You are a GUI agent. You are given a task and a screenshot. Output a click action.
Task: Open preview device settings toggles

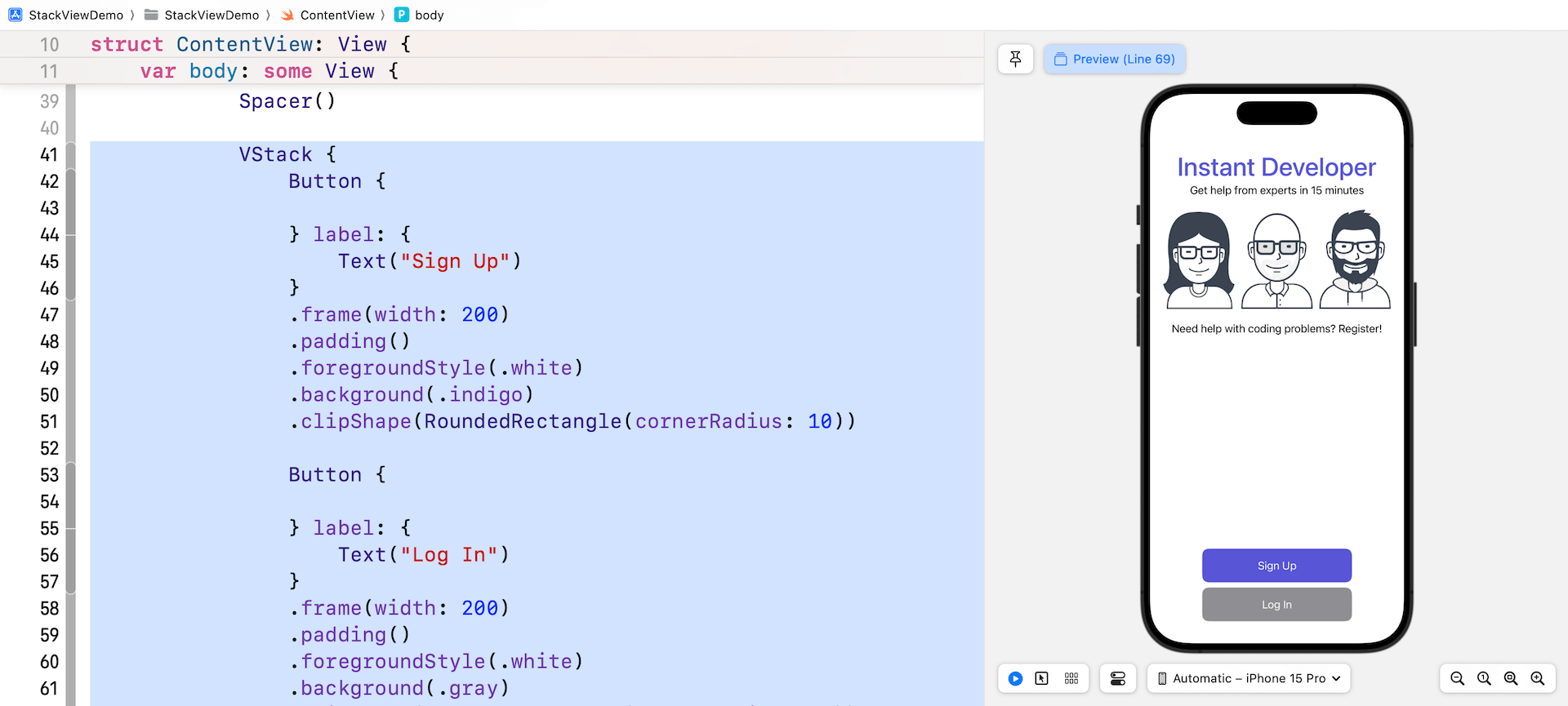pos(1117,678)
